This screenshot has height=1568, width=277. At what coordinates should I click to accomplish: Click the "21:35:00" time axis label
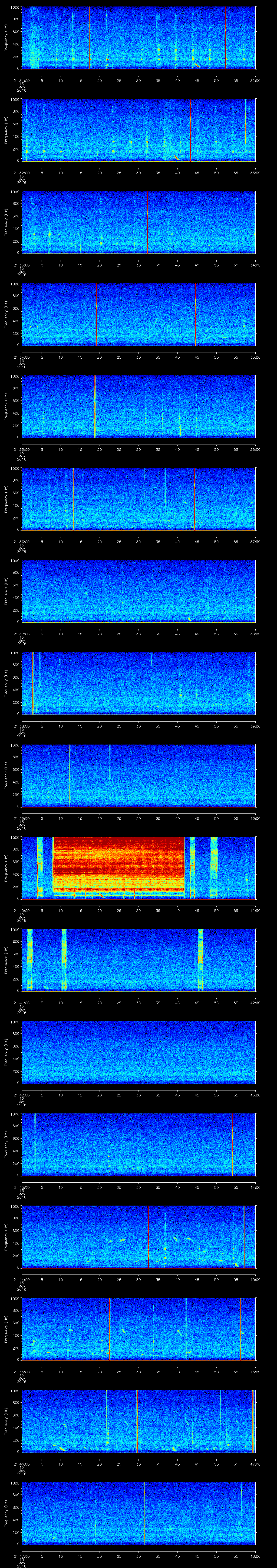pyautogui.click(x=21, y=449)
